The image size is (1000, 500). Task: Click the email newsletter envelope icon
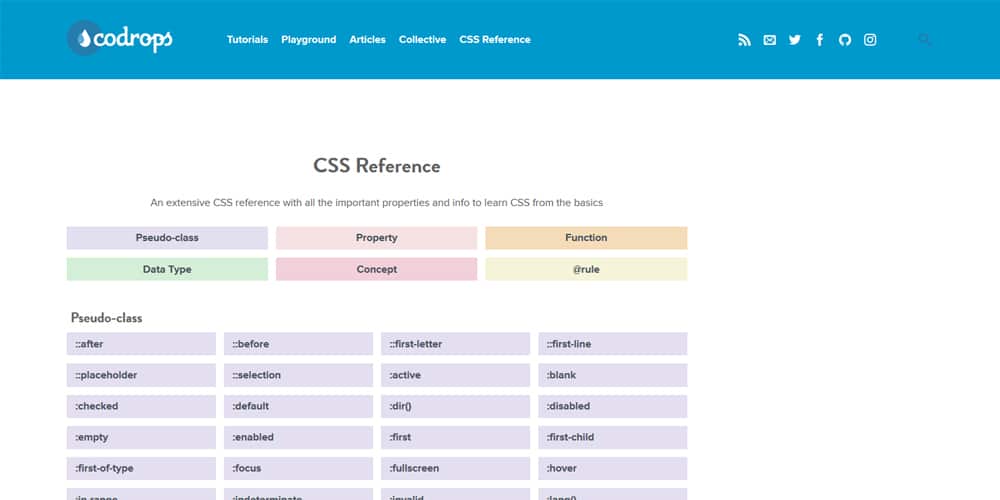[770, 40]
